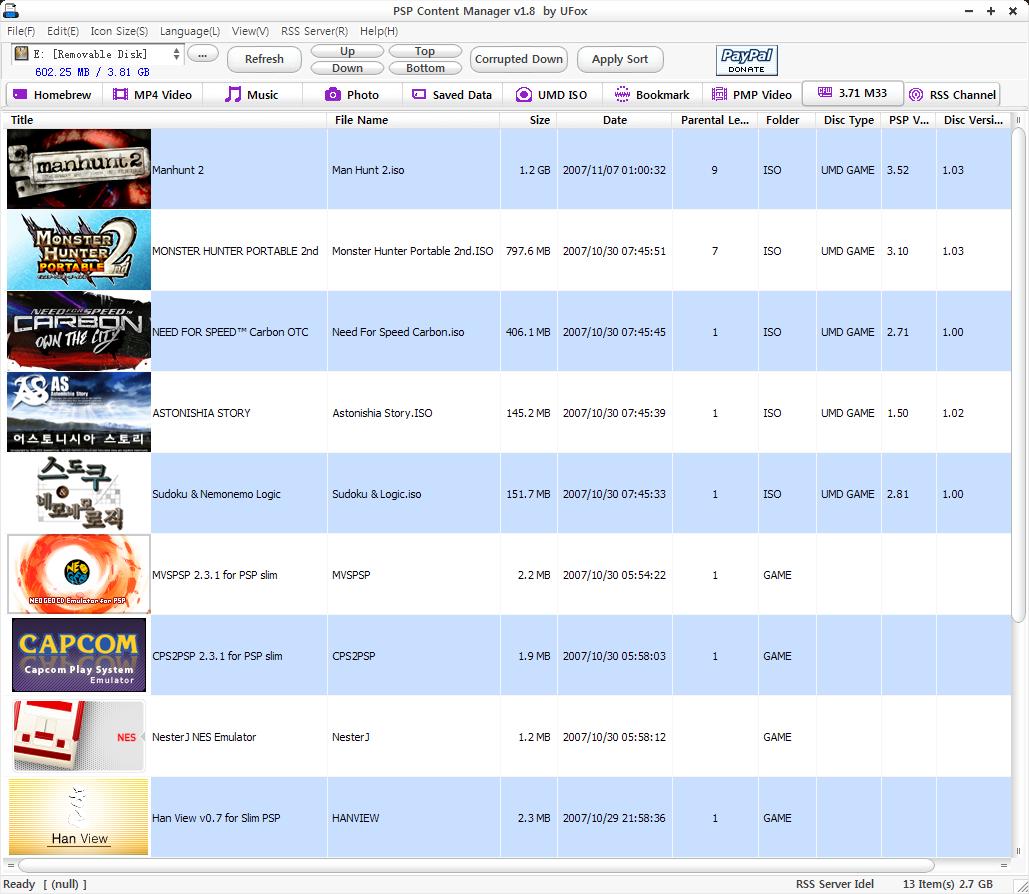1029x894 pixels.
Task: Click the UMD ISO disc icon
Action: pyautogui.click(x=523, y=95)
